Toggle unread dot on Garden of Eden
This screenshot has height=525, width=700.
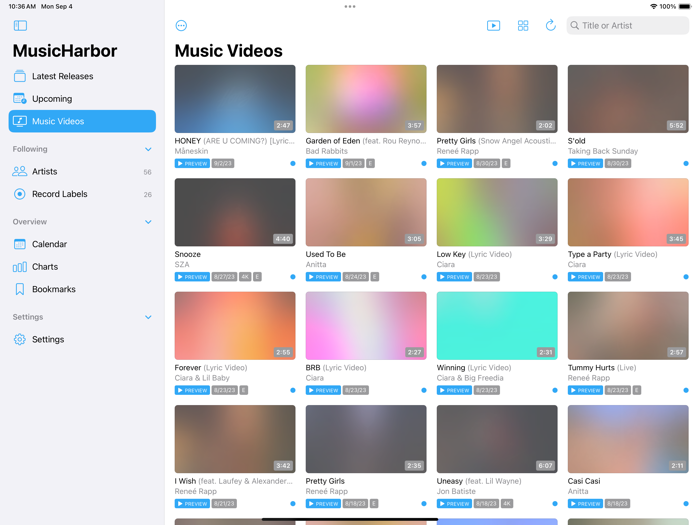(x=424, y=163)
